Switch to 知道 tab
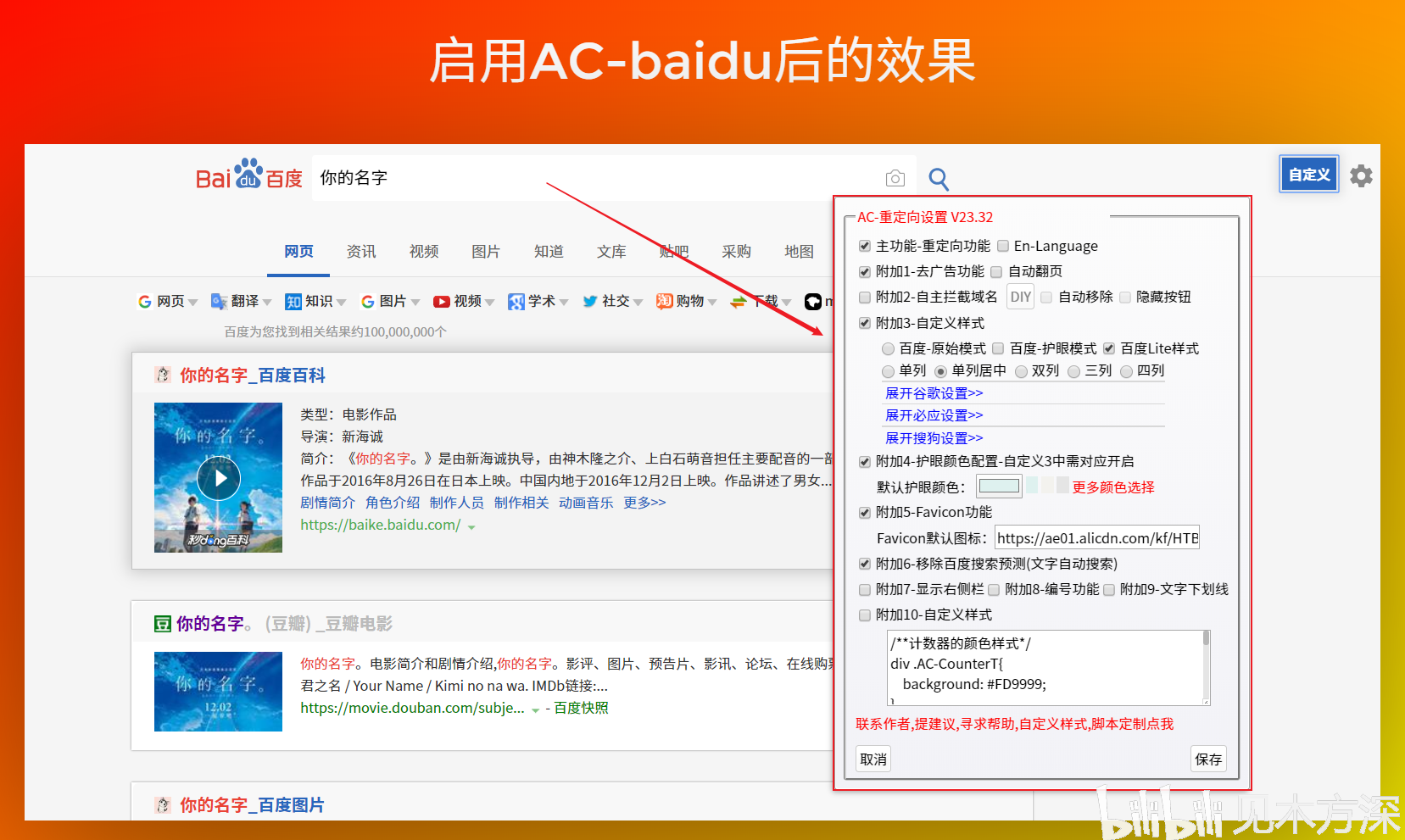 [x=549, y=252]
